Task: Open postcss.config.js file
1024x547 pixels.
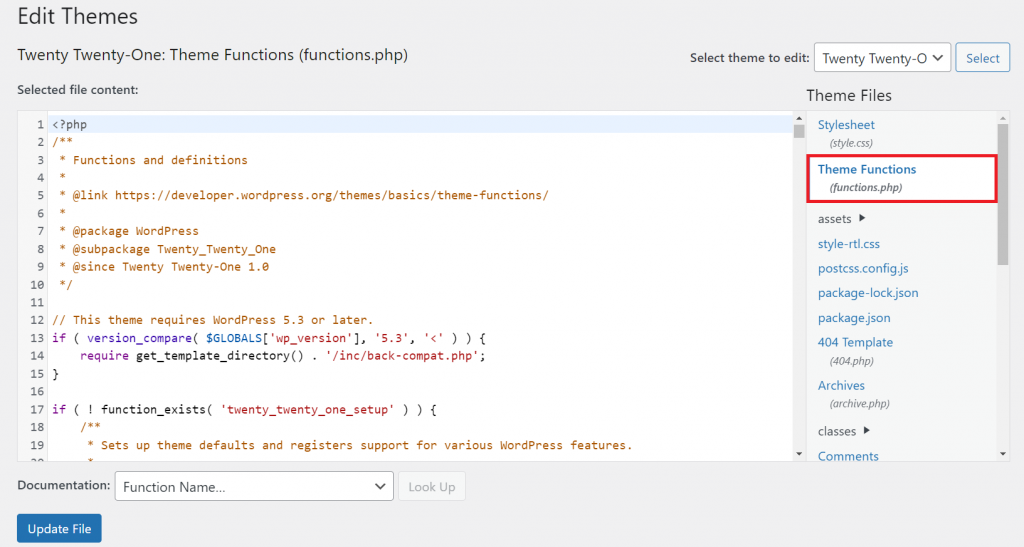Action: pos(862,268)
